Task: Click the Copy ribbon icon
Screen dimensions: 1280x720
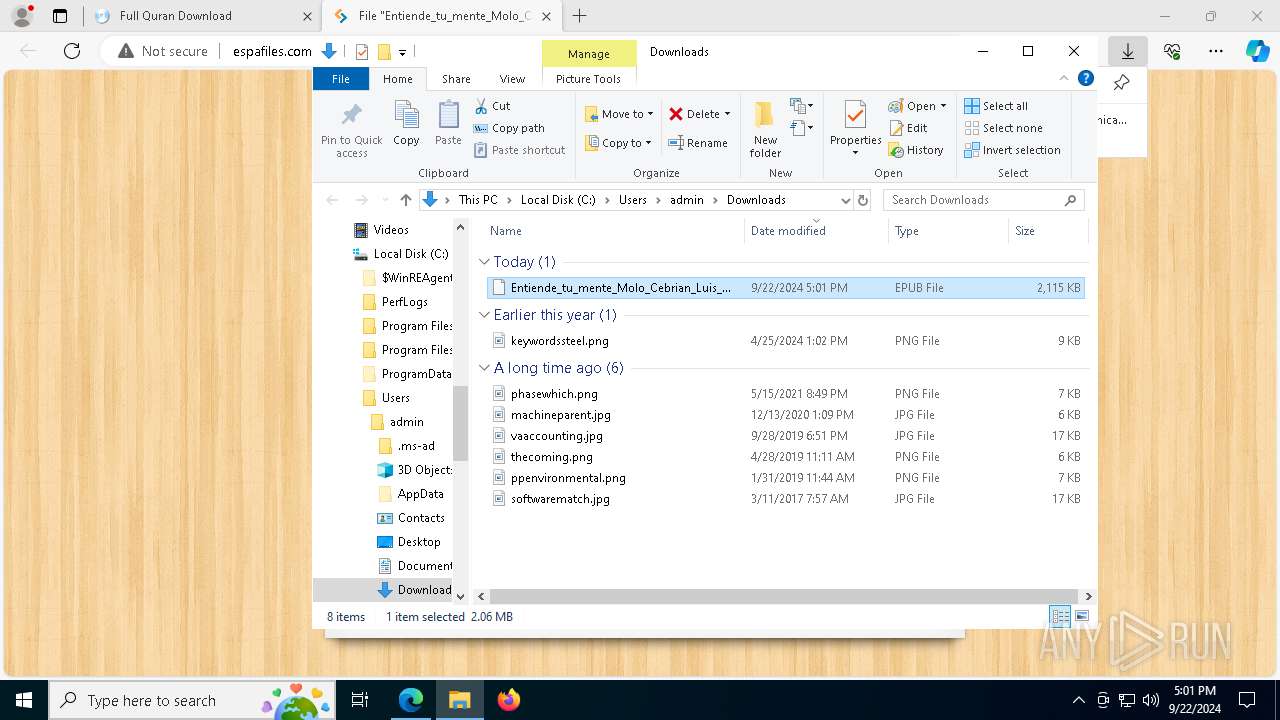Action: pyautogui.click(x=406, y=123)
